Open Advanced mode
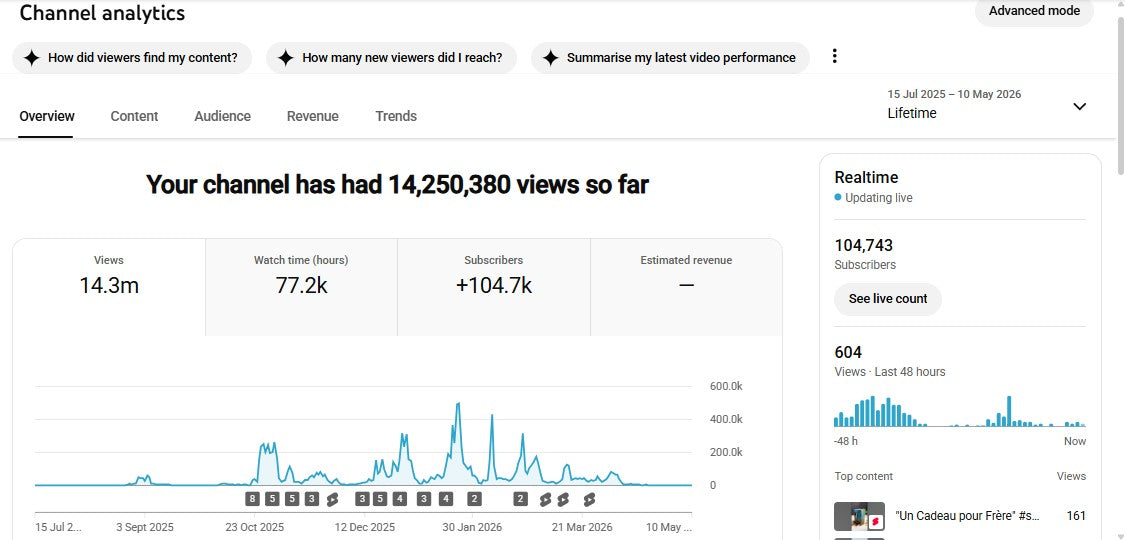This screenshot has width=1125, height=540. click(x=1034, y=11)
